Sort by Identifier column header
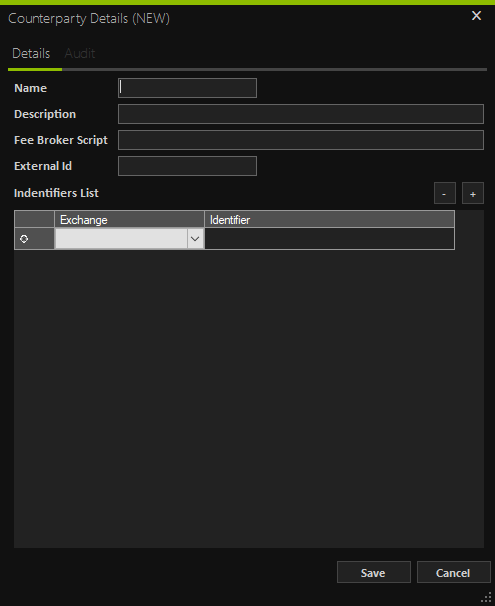495x606 pixels. click(330, 220)
